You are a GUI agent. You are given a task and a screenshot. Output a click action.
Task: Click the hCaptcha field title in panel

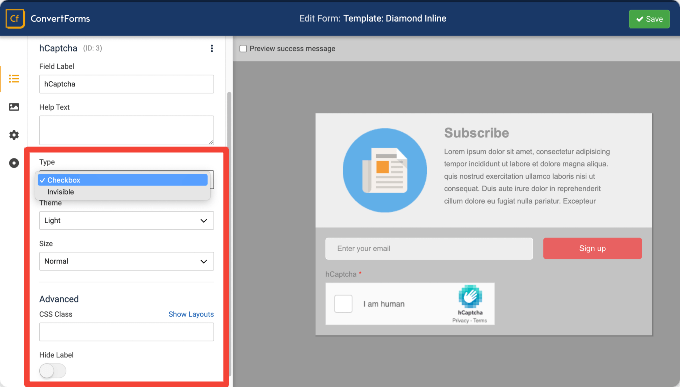[58, 48]
